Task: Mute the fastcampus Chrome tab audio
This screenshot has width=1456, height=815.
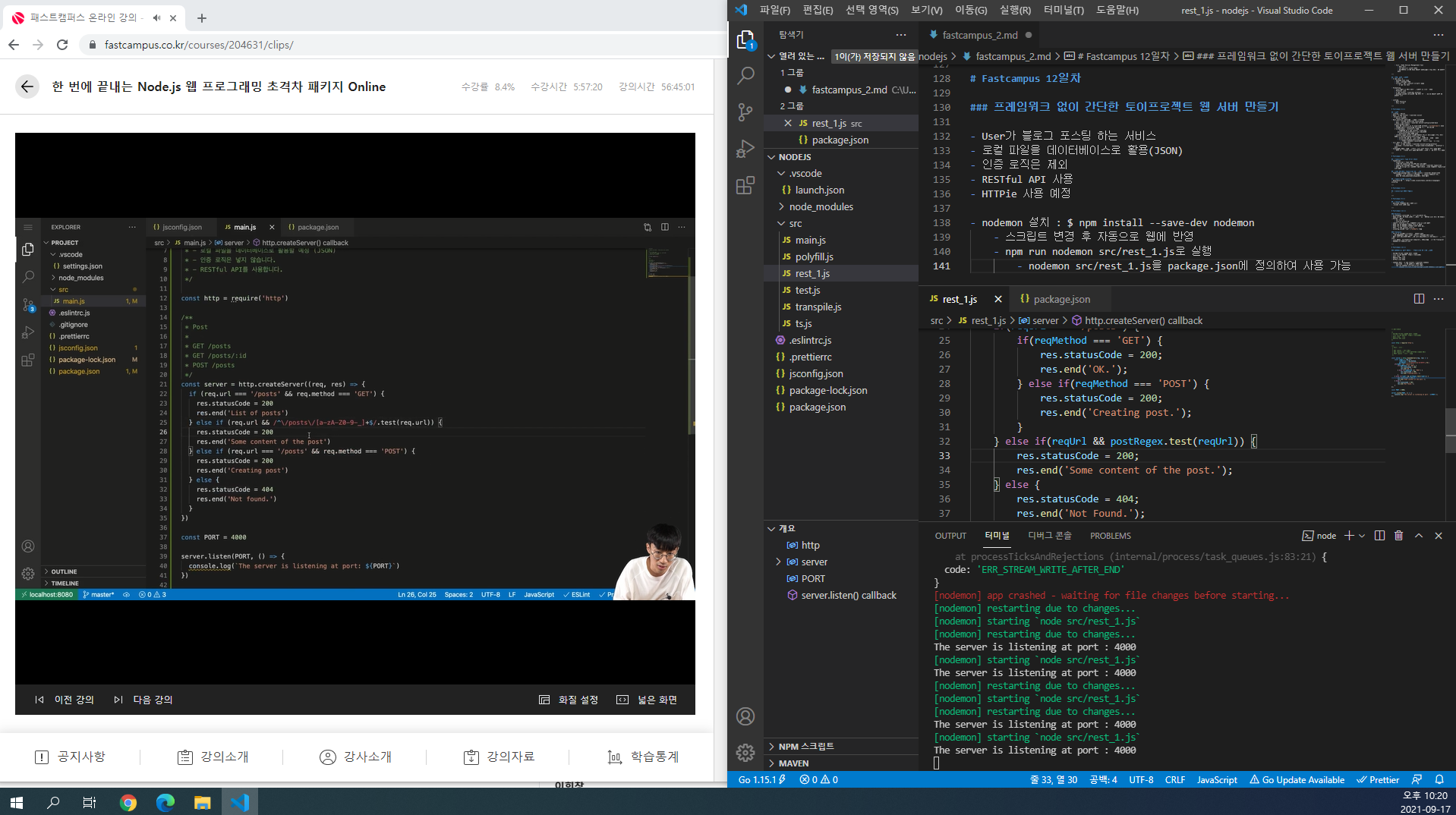Action: [156, 17]
